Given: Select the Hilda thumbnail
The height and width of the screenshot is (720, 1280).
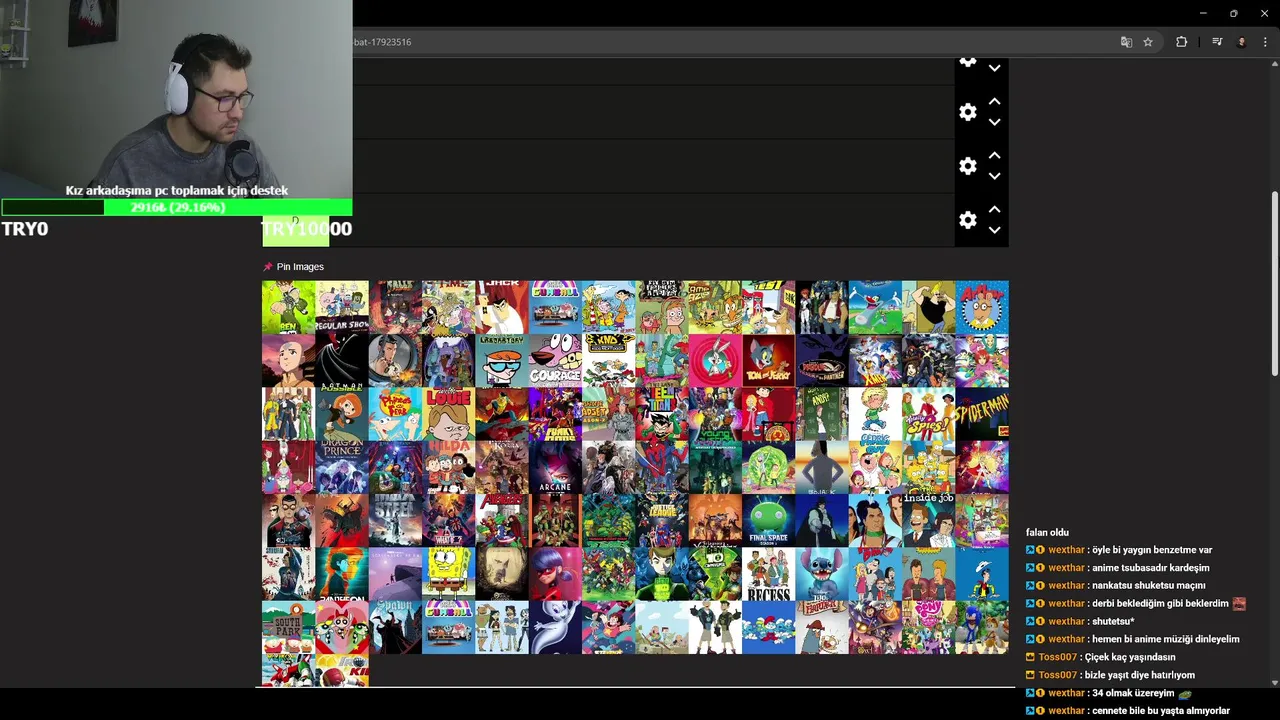Looking at the screenshot, I should pyautogui.click(x=449, y=467).
